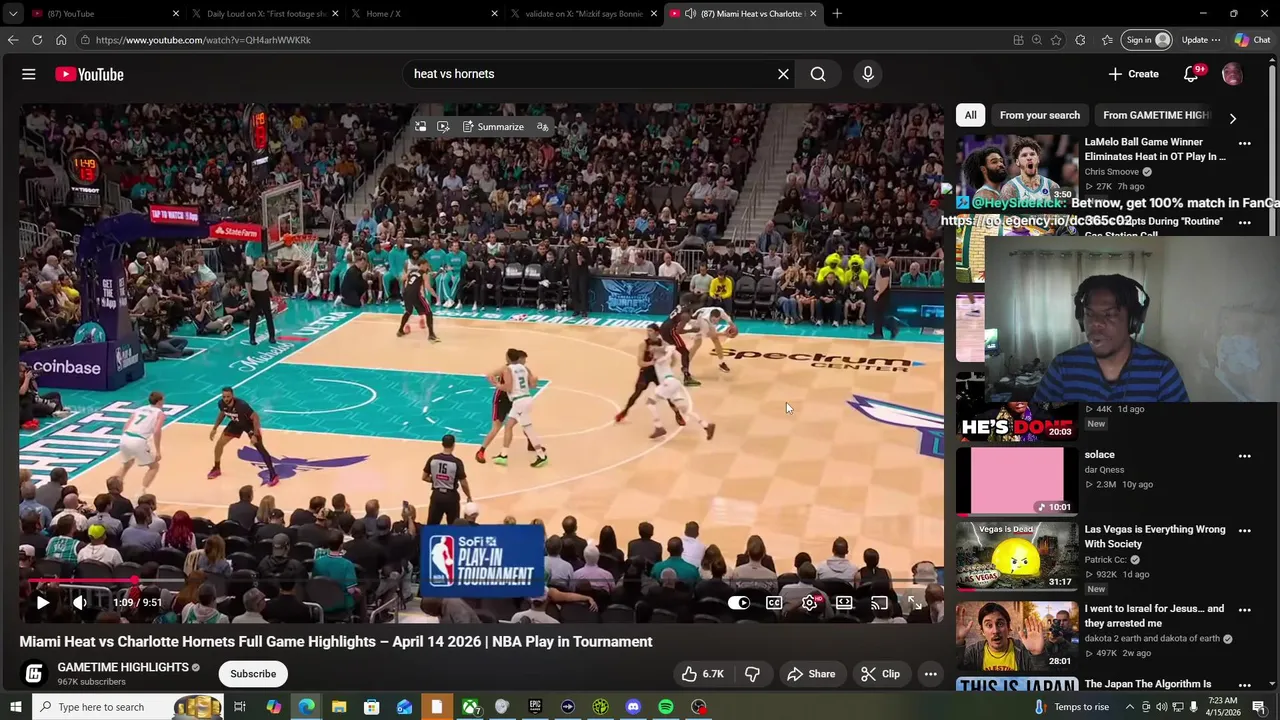Open options for LaMelo Ball Game Winner video

[1245, 143]
